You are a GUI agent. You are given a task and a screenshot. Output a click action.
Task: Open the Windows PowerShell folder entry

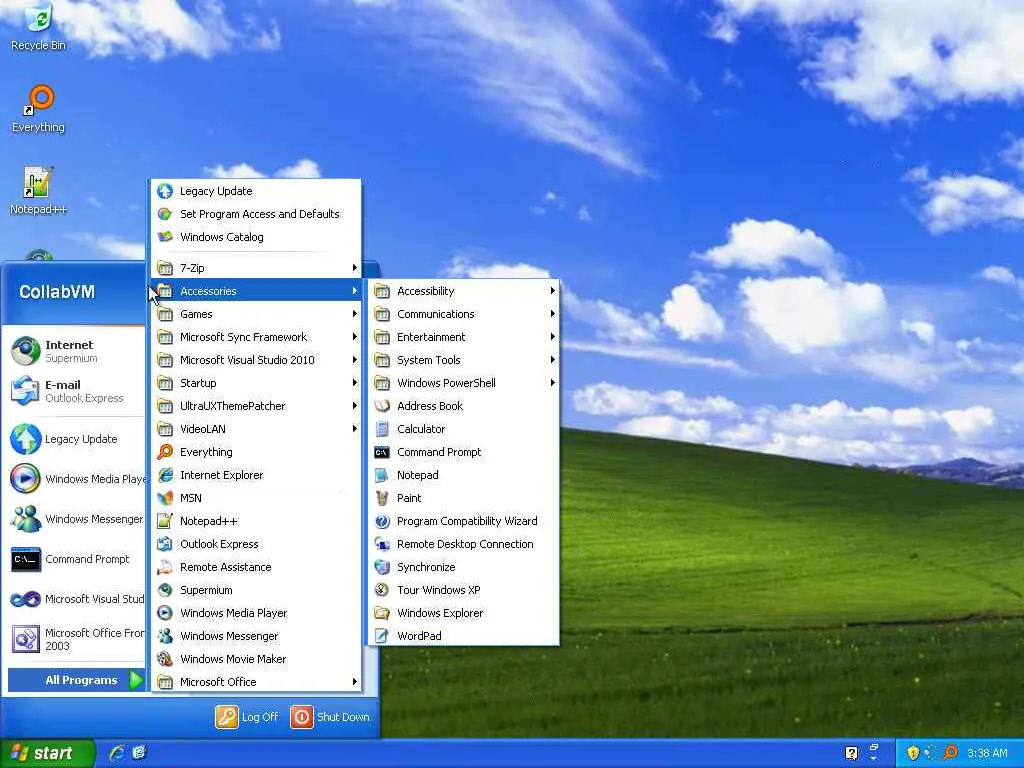[464, 383]
